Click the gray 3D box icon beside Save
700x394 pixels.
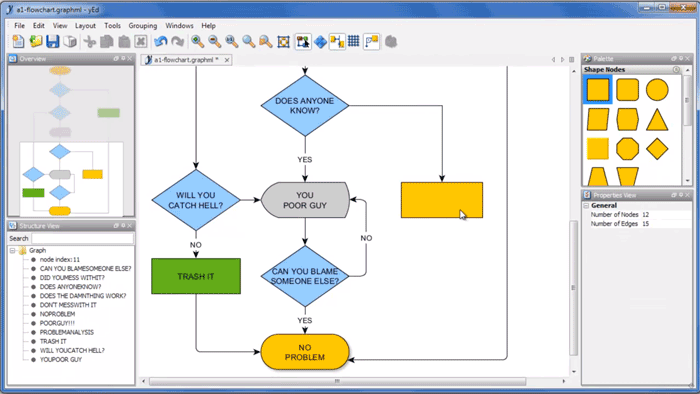(x=70, y=41)
